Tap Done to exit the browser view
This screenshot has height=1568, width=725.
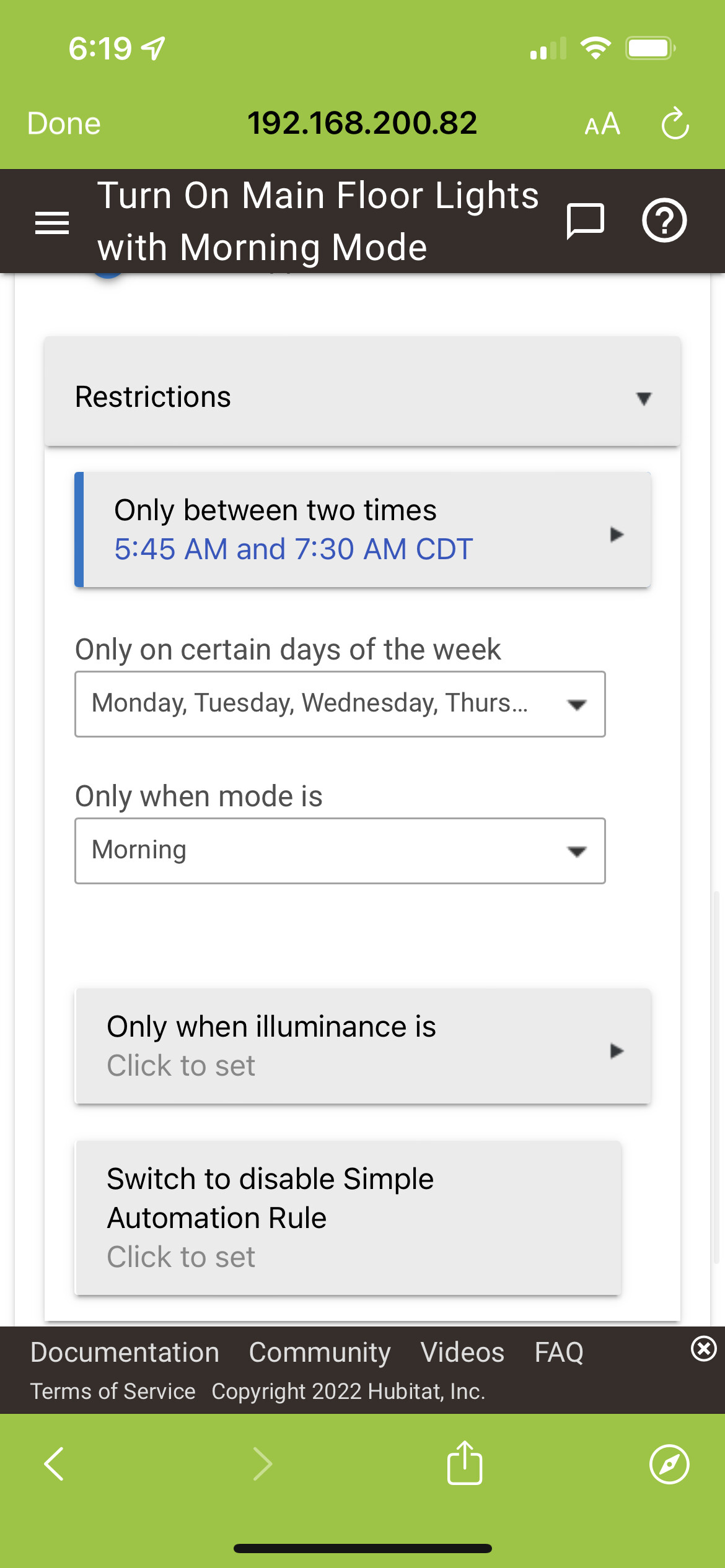point(63,123)
